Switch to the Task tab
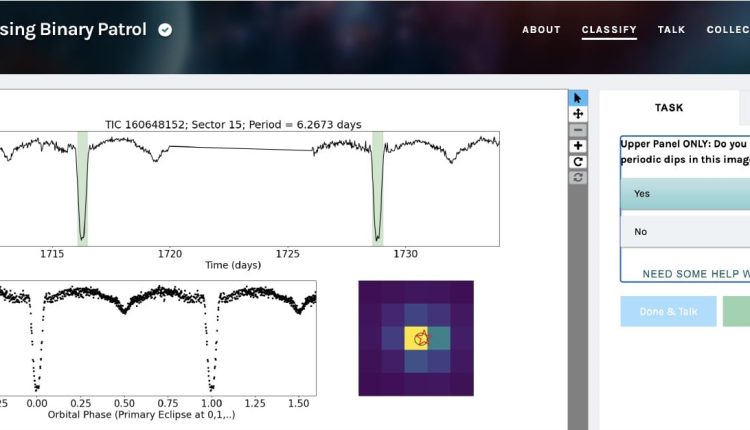Viewport: 750px width, 430px height. [x=669, y=108]
